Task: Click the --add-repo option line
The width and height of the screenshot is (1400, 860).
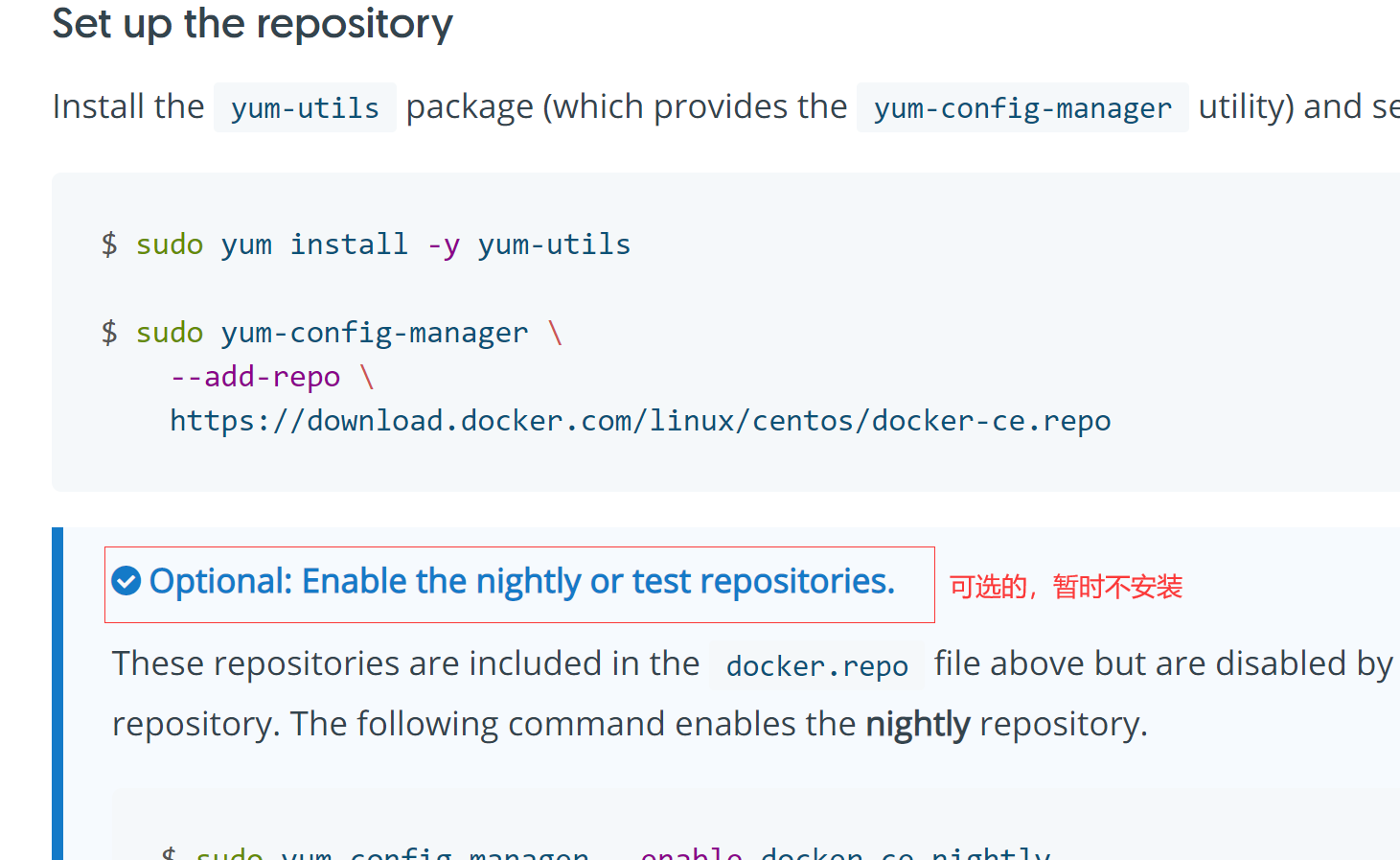Action: (x=272, y=377)
